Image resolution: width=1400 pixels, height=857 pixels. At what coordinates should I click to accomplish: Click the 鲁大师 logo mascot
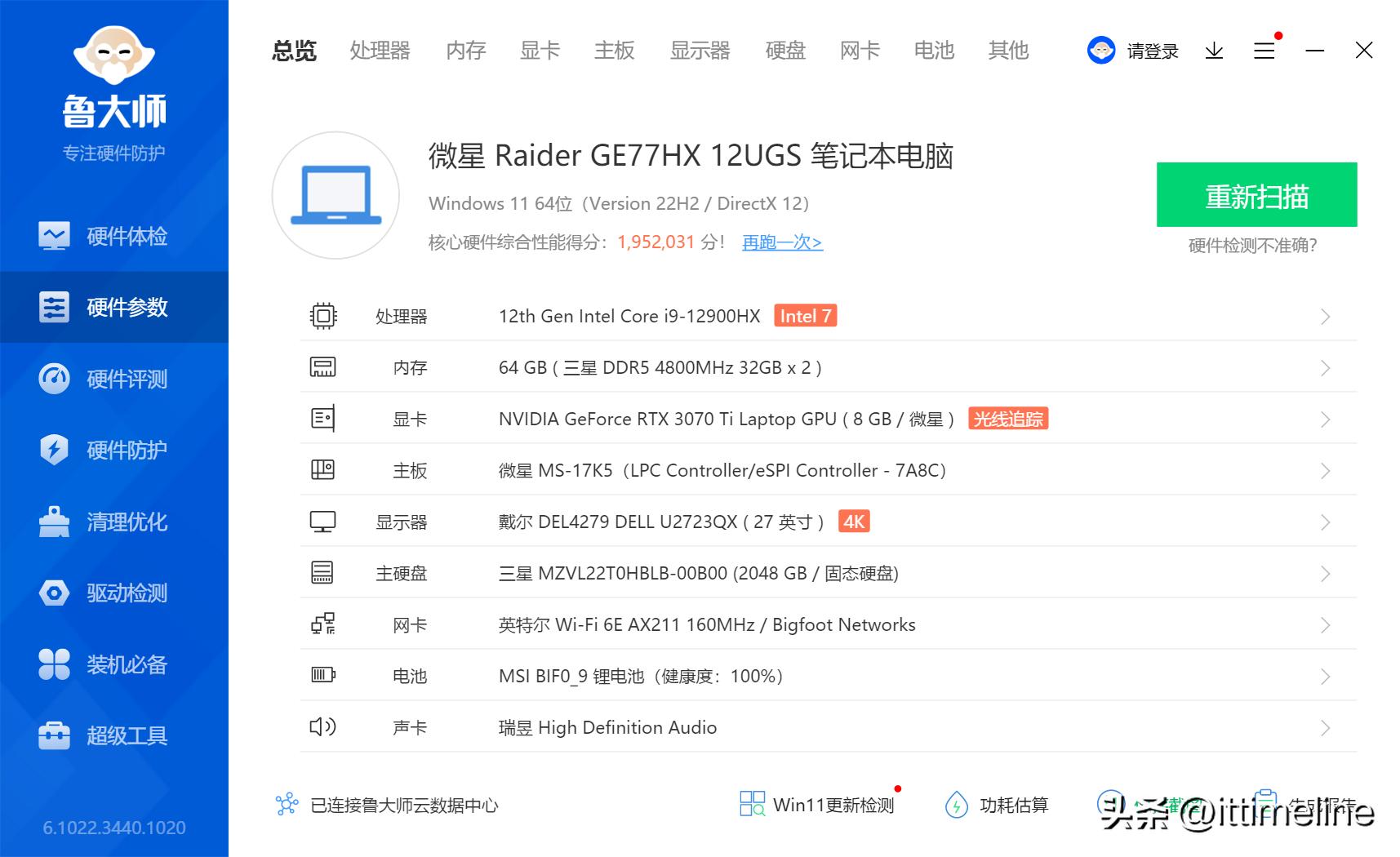click(114, 54)
